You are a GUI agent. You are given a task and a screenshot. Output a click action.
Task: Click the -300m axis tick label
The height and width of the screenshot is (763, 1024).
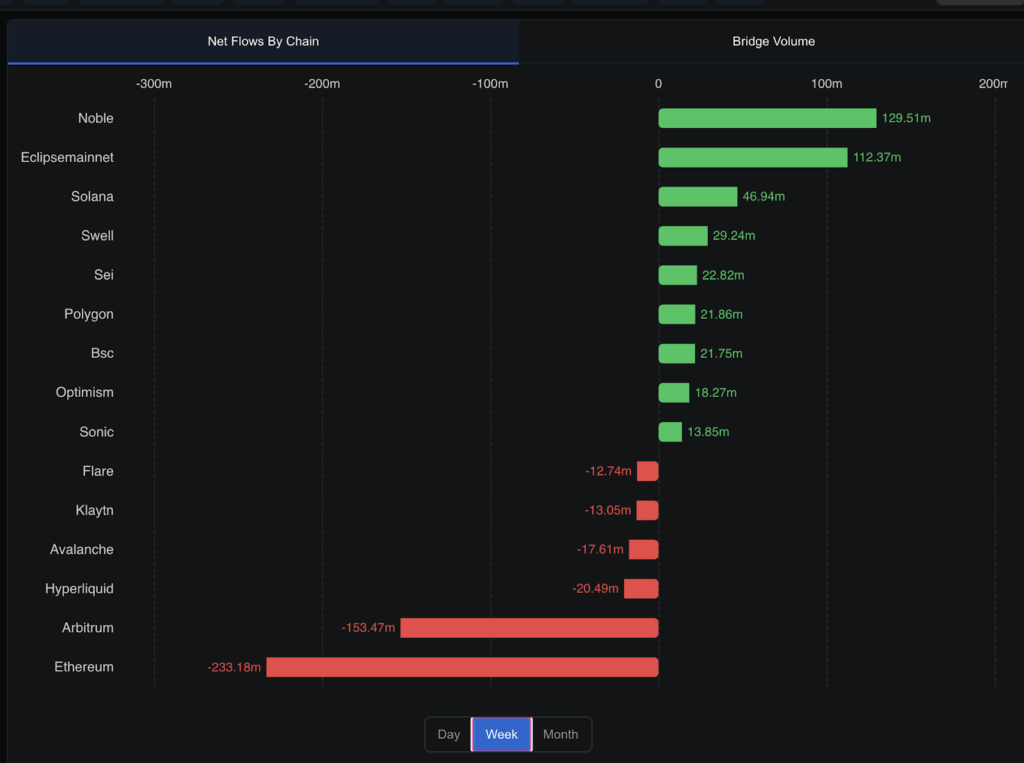(x=154, y=84)
